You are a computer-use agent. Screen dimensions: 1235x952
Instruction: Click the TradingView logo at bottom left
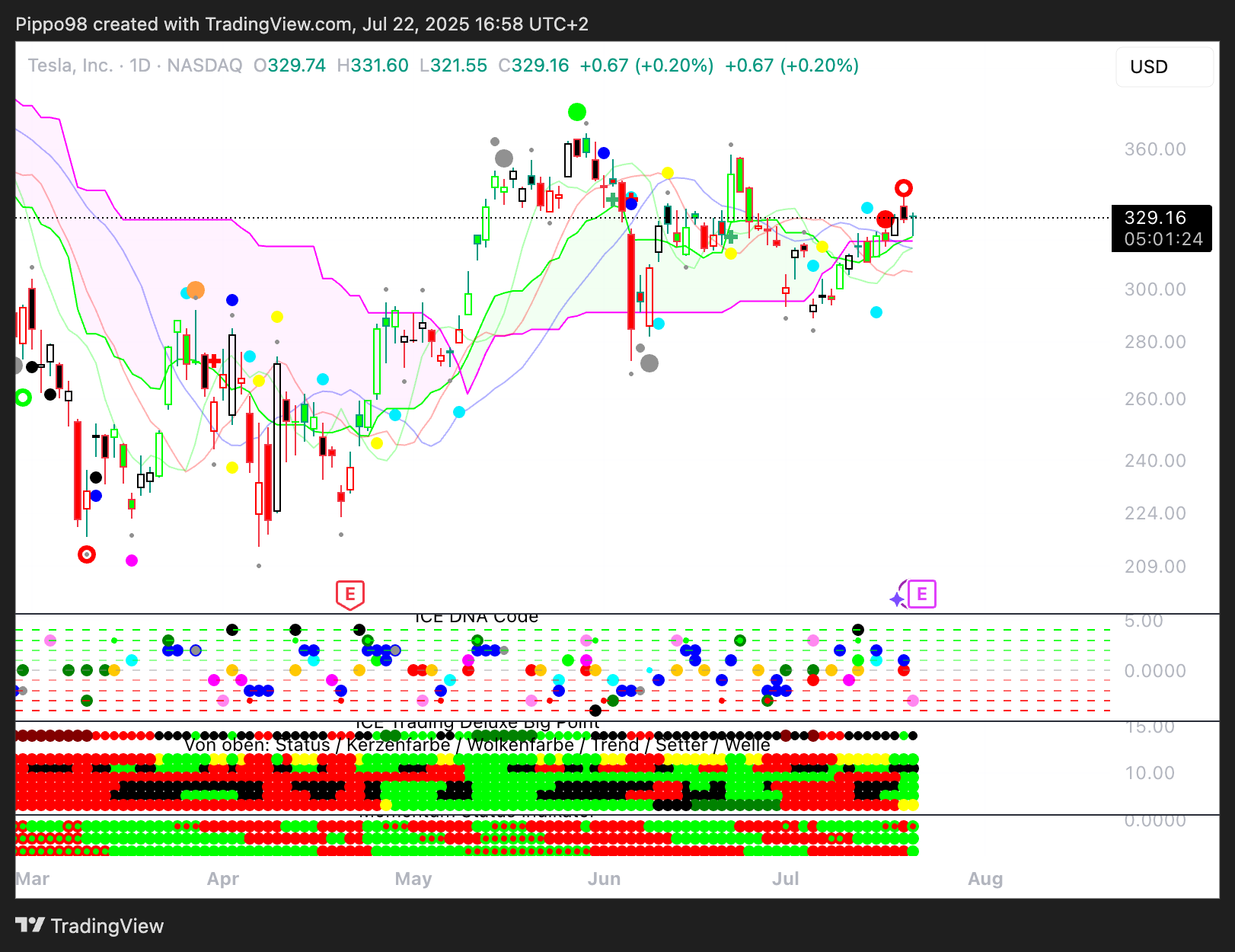pyautogui.click(x=90, y=926)
